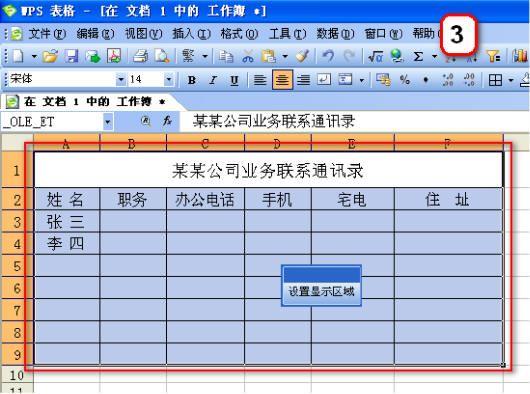
Task: Toggle Underline formatting
Action: tap(234, 80)
